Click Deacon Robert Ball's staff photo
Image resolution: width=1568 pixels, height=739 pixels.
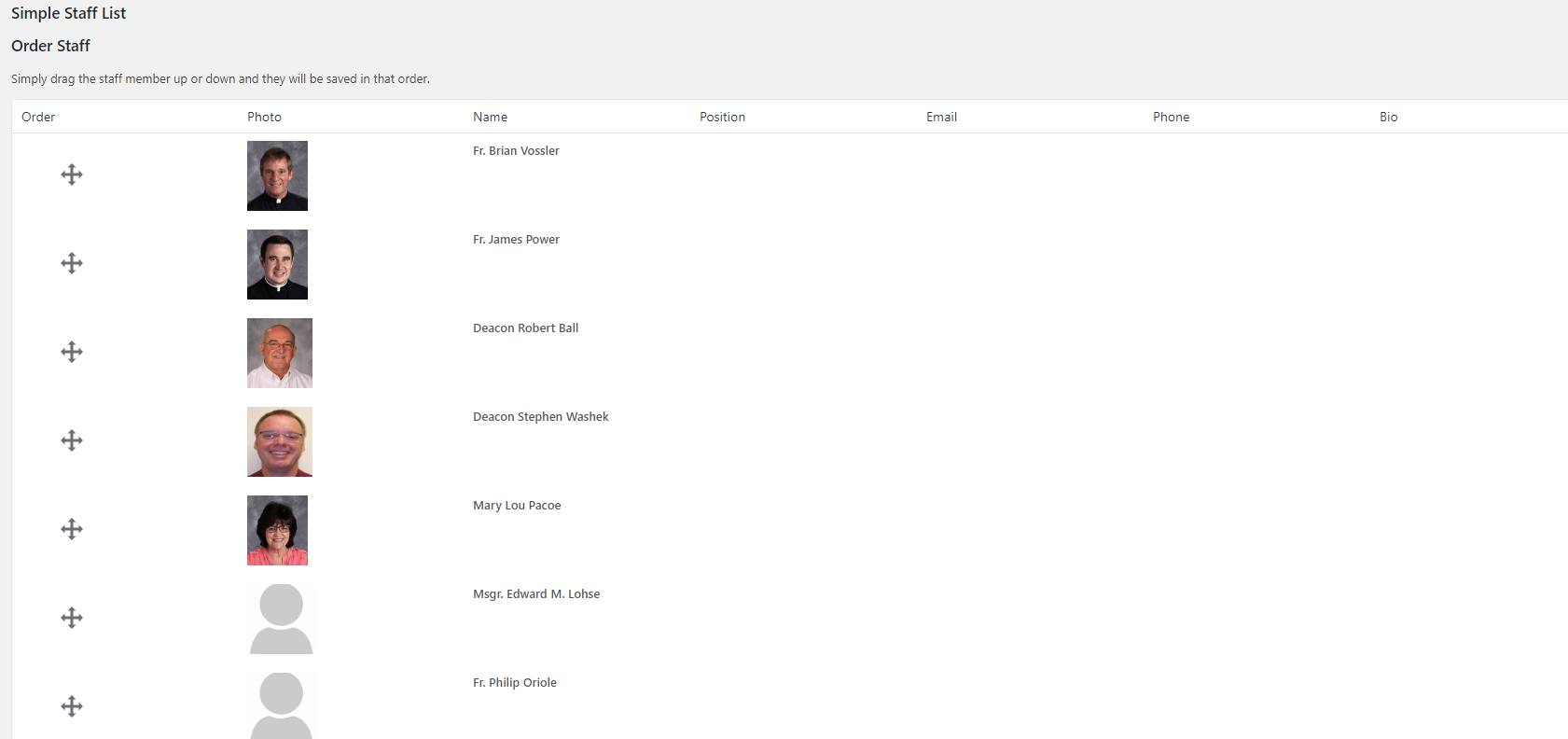(x=279, y=353)
